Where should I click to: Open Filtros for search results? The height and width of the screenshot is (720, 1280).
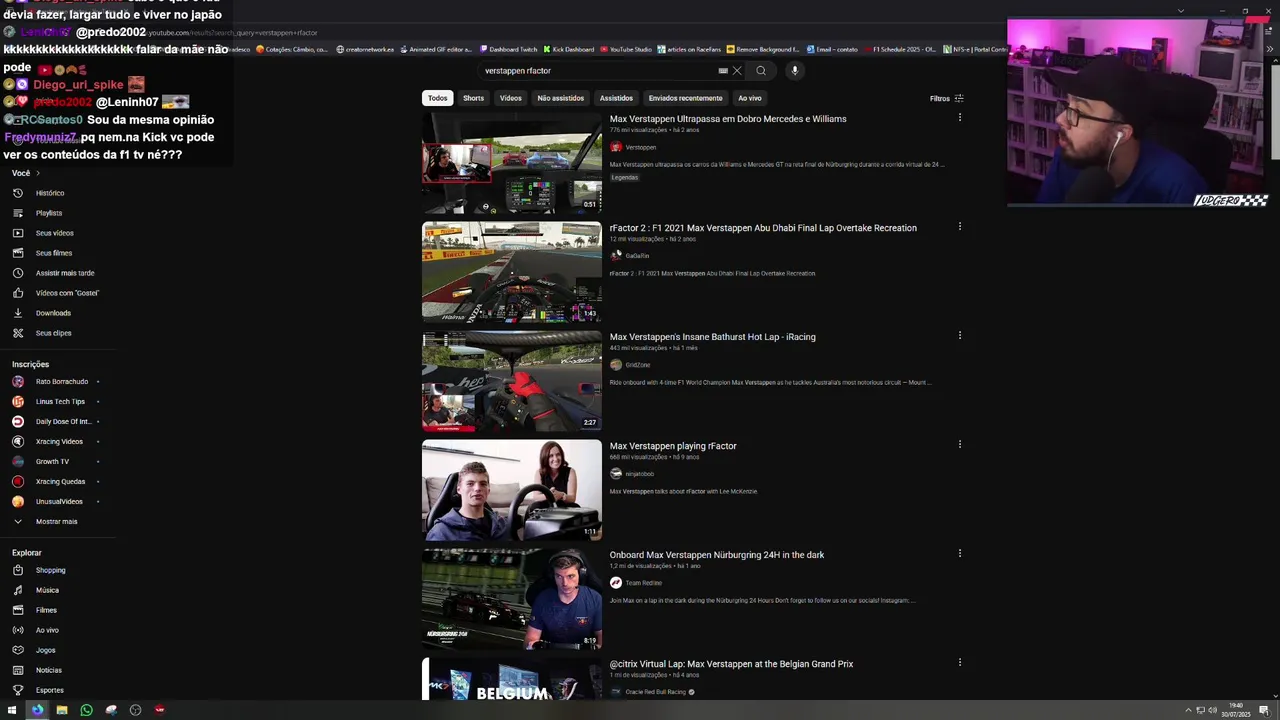(x=946, y=98)
